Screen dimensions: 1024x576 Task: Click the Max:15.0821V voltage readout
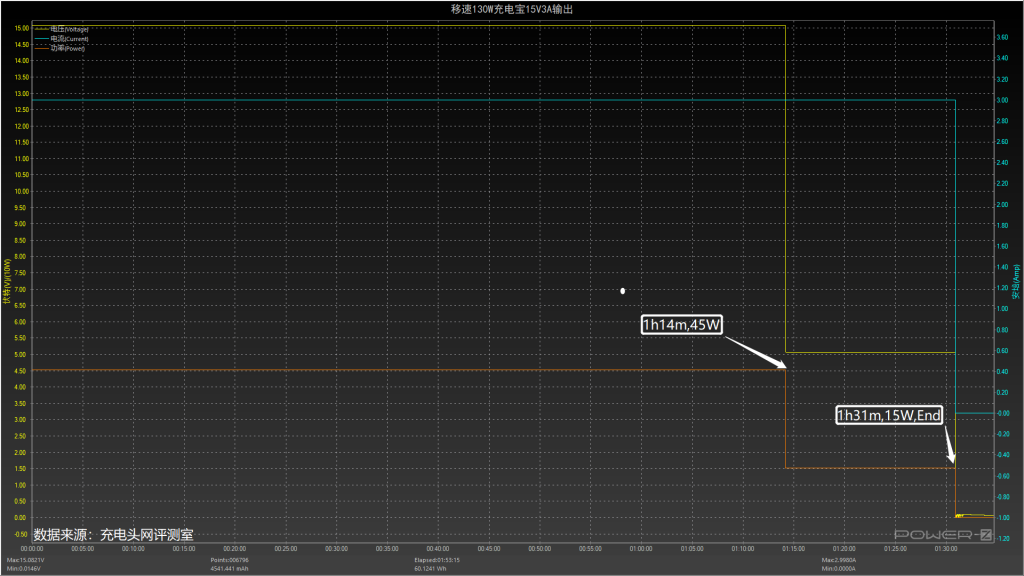[25, 560]
